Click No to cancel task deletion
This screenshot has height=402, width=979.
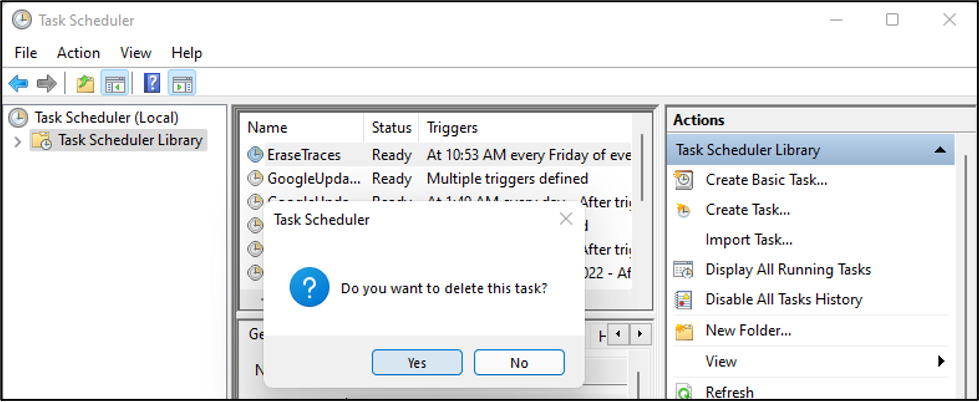pos(519,362)
